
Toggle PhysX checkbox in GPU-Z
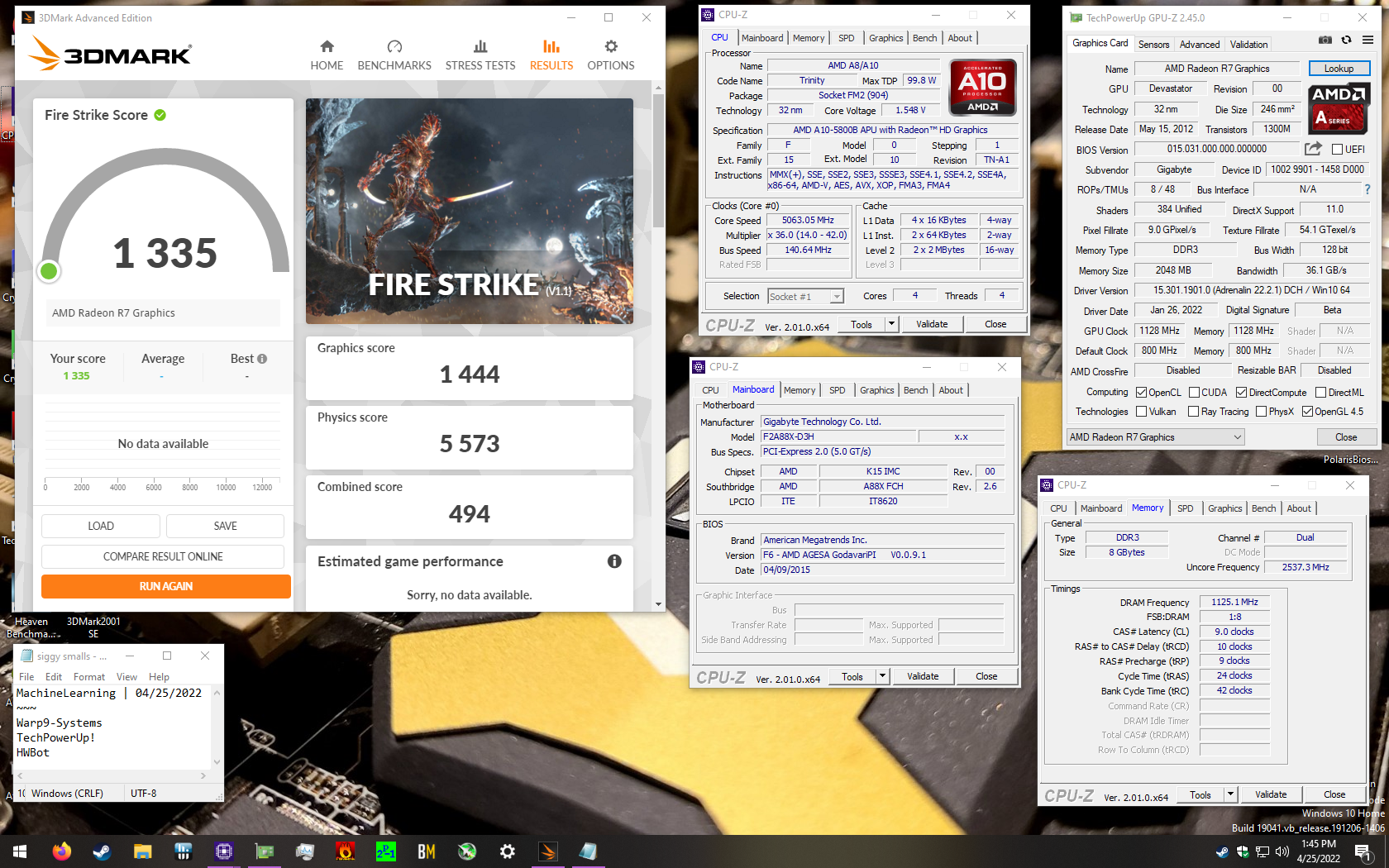pyautogui.click(x=1261, y=412)
